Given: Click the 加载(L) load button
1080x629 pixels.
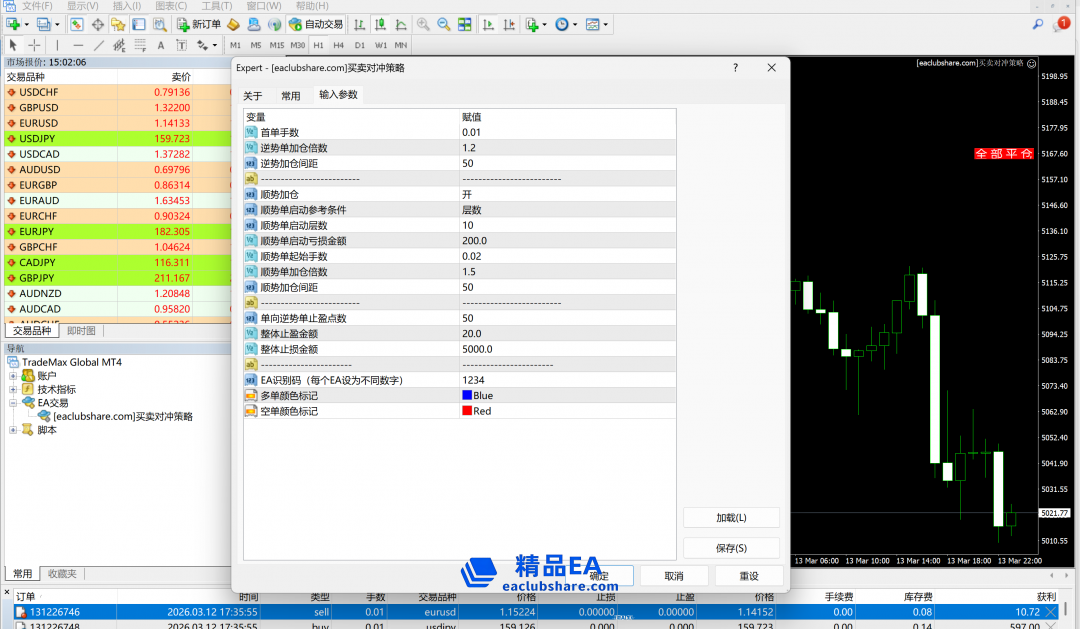Looking at the screenshot, I should pyautogui.click(x=731, y=518).
